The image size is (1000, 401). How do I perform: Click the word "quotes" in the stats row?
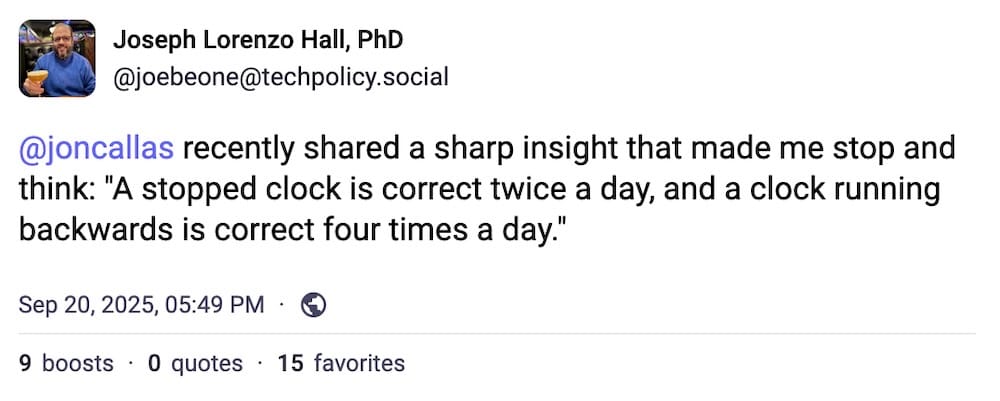207,363
